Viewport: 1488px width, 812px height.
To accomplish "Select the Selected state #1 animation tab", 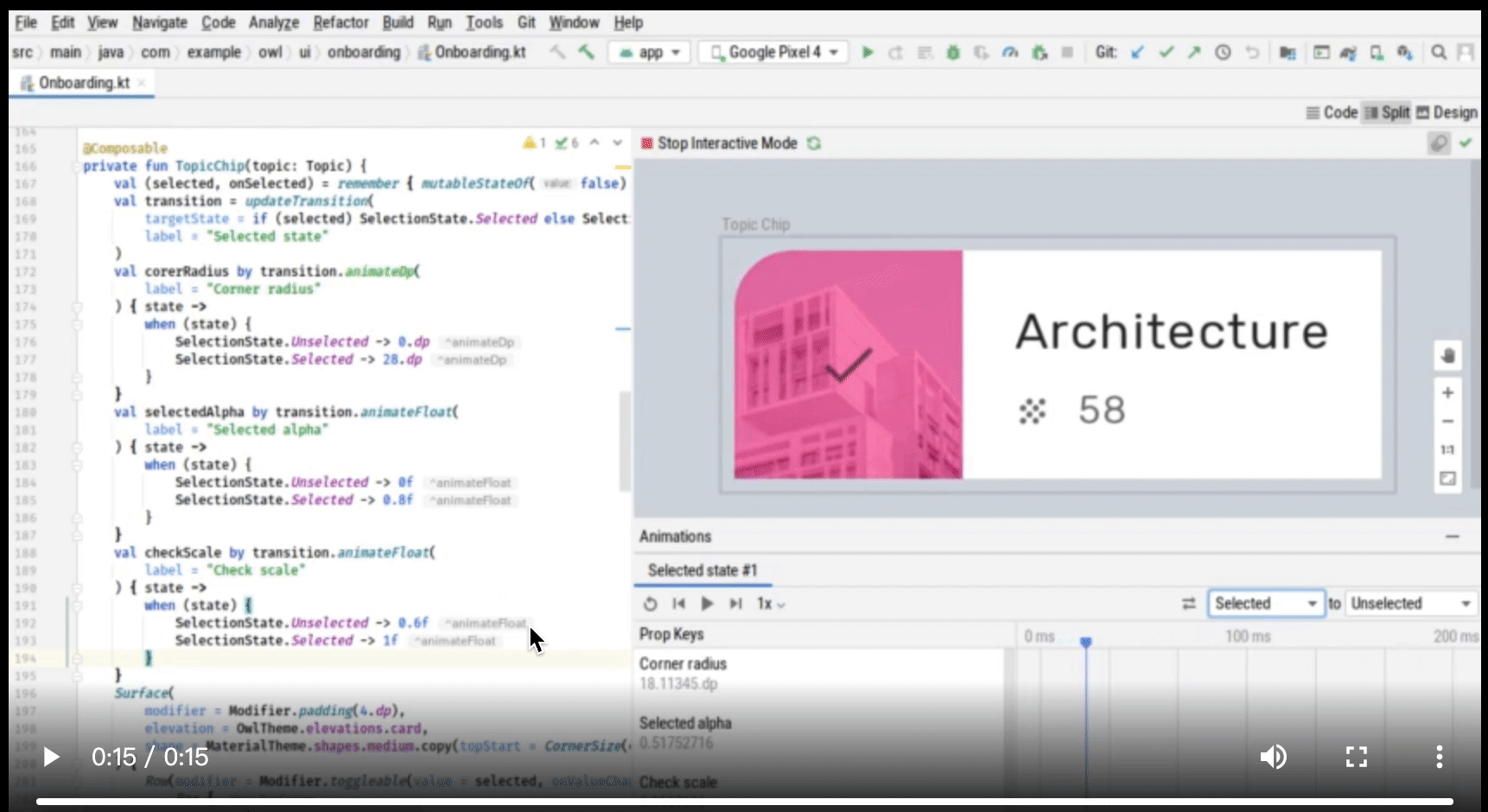I will pos(703,571).
